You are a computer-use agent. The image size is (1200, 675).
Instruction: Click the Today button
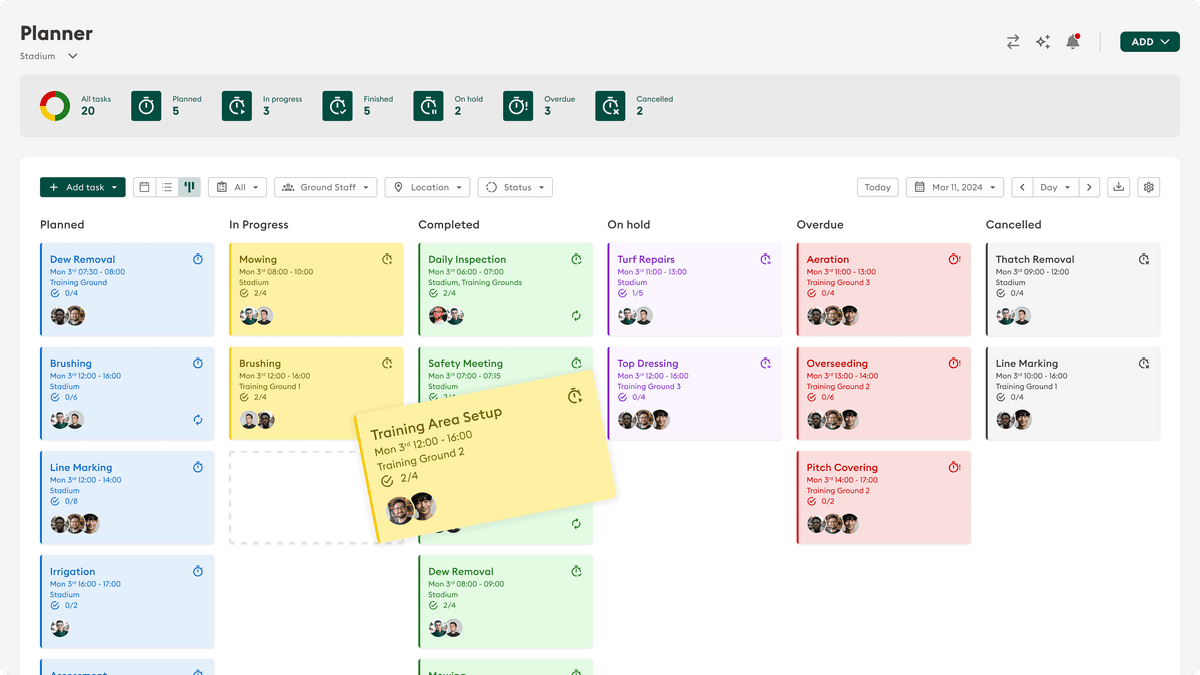(877, 187)
